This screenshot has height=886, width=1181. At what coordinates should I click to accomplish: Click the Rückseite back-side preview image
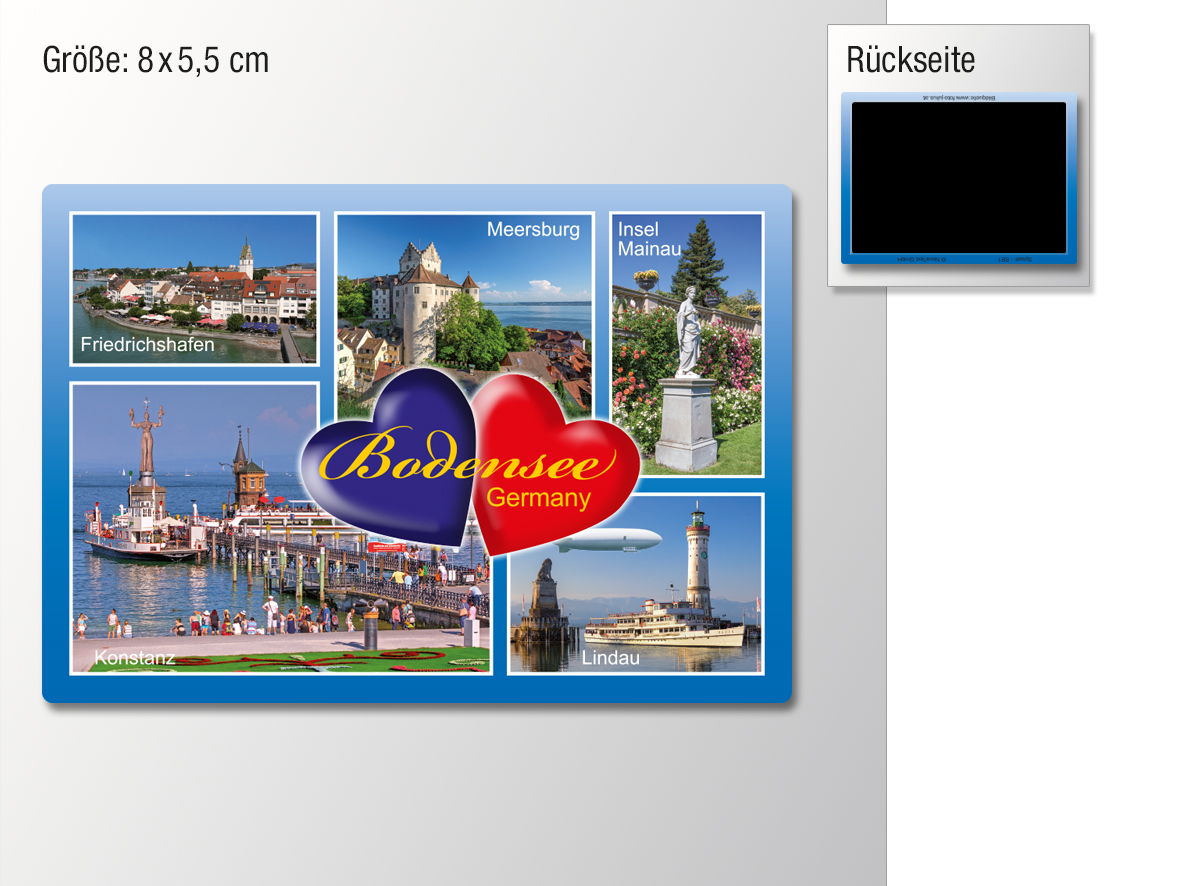click(959, 179)
